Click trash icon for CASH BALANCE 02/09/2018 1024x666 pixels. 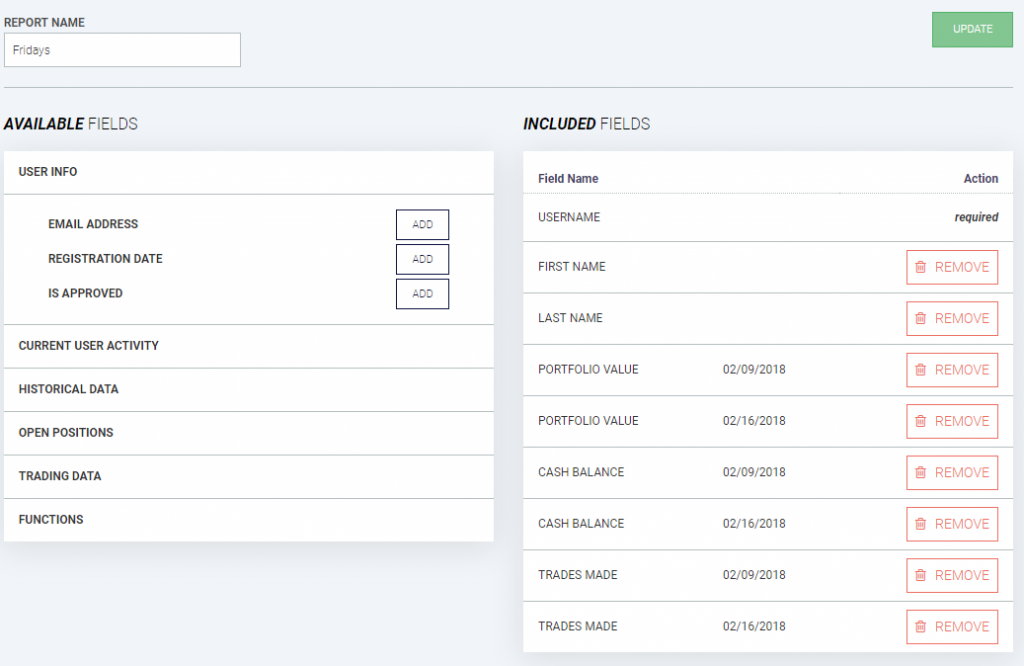(920, 472)
